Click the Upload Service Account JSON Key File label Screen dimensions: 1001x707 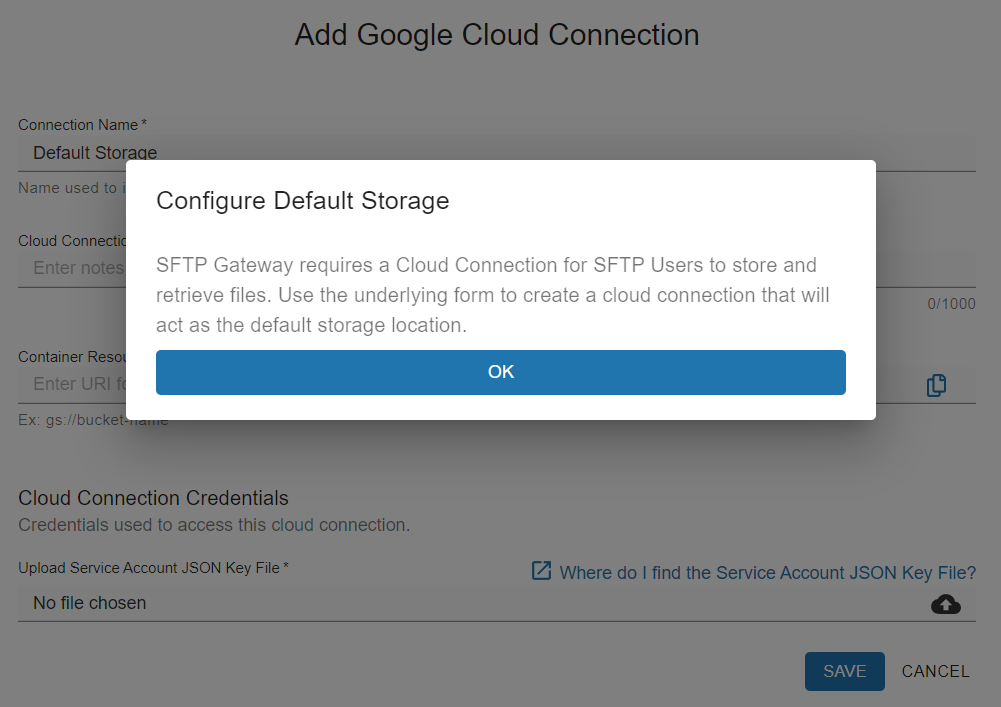(x=153, y=568)
